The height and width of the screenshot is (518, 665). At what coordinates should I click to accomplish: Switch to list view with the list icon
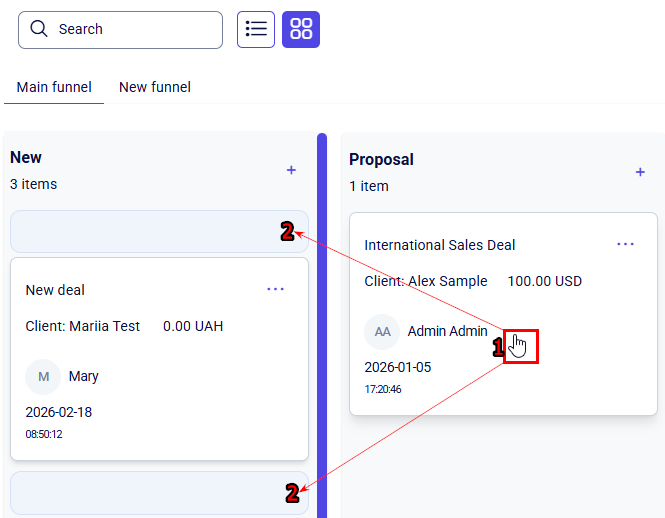click(x=256, y=29)
